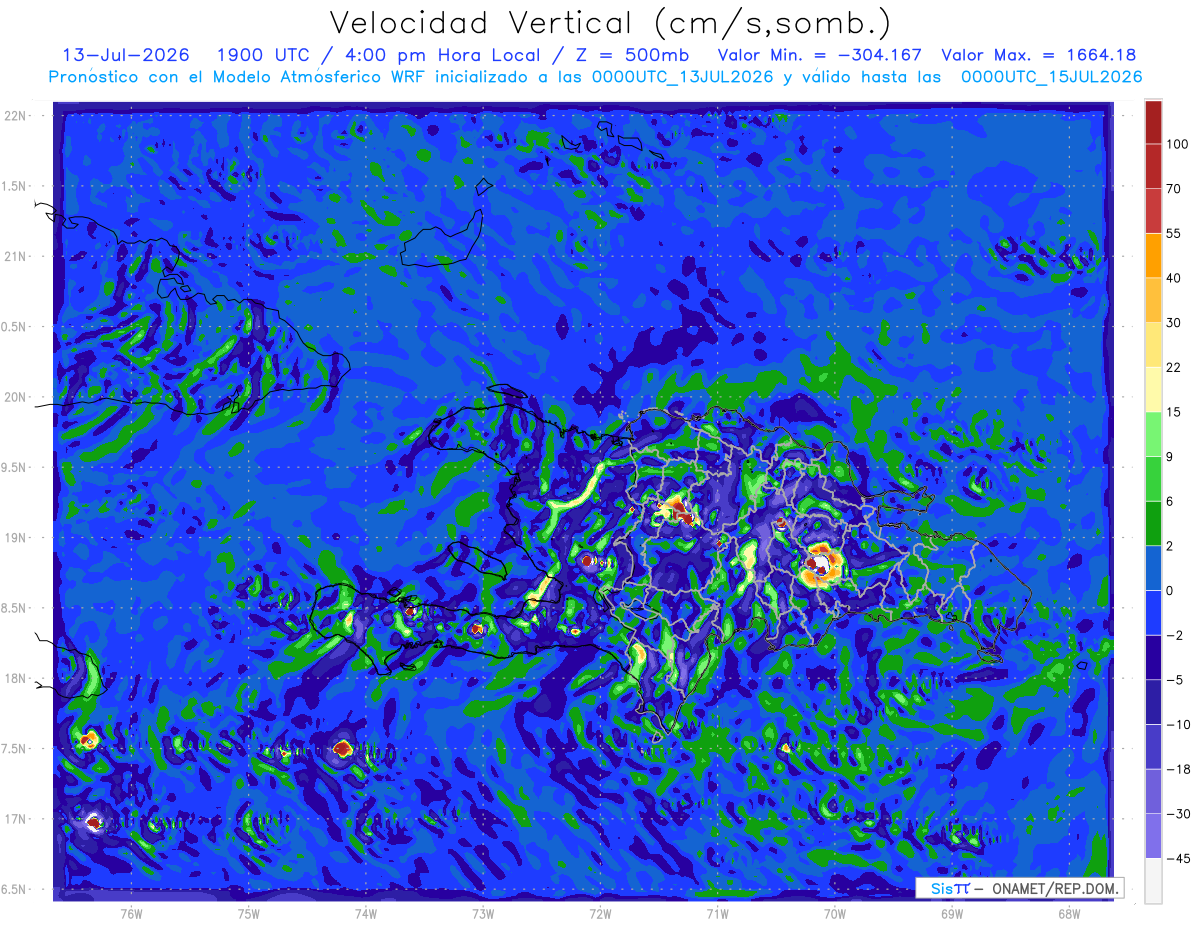Screen dimensions: 1200x927
Task: Click the '68W' longitude label
Action: click(x=1069, y=913)
